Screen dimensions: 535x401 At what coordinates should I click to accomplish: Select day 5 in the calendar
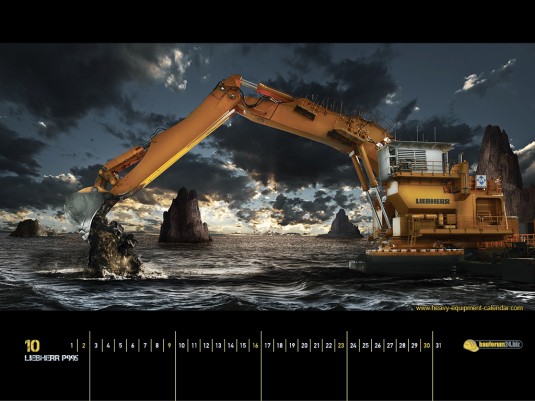click(120, 346)
